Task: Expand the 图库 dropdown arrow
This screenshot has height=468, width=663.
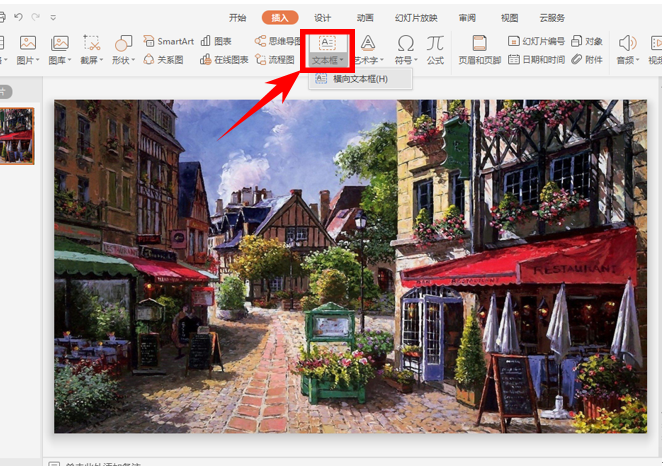Action: [x=69, y=60]
